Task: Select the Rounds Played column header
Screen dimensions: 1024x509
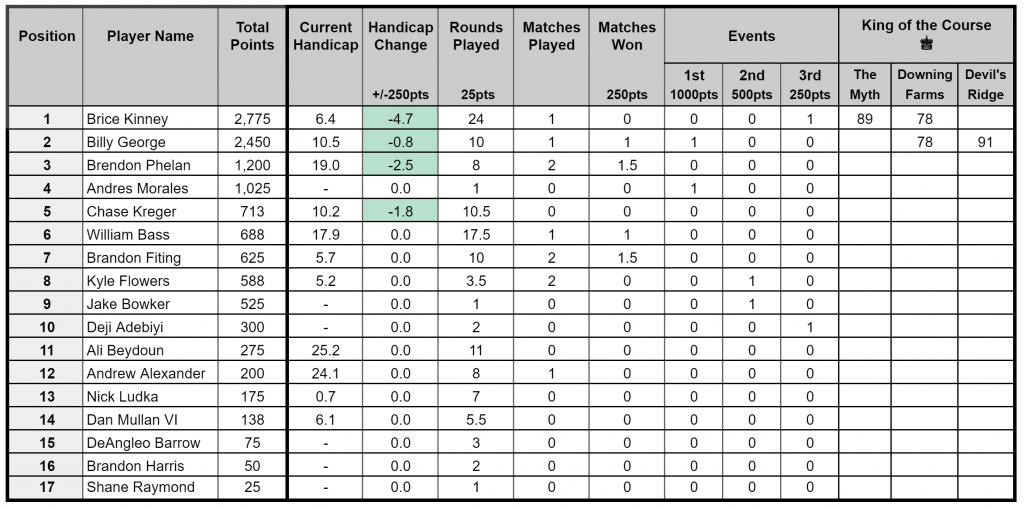Action: (475, 56)
